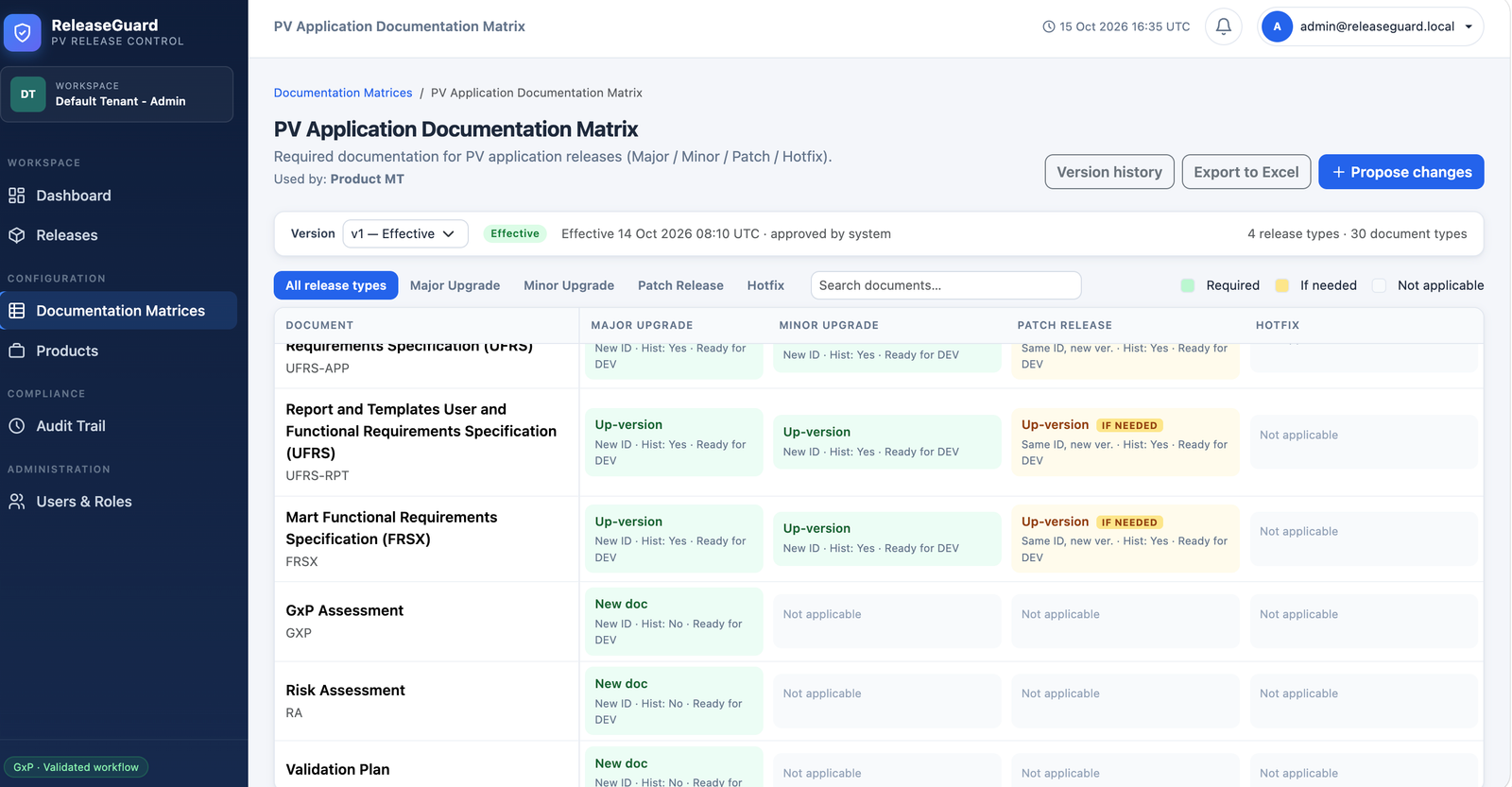The height and width of the screenshot is (787, 1512).
Task: Open the v1 — Effective version dropdown
Action: (404, 233)
